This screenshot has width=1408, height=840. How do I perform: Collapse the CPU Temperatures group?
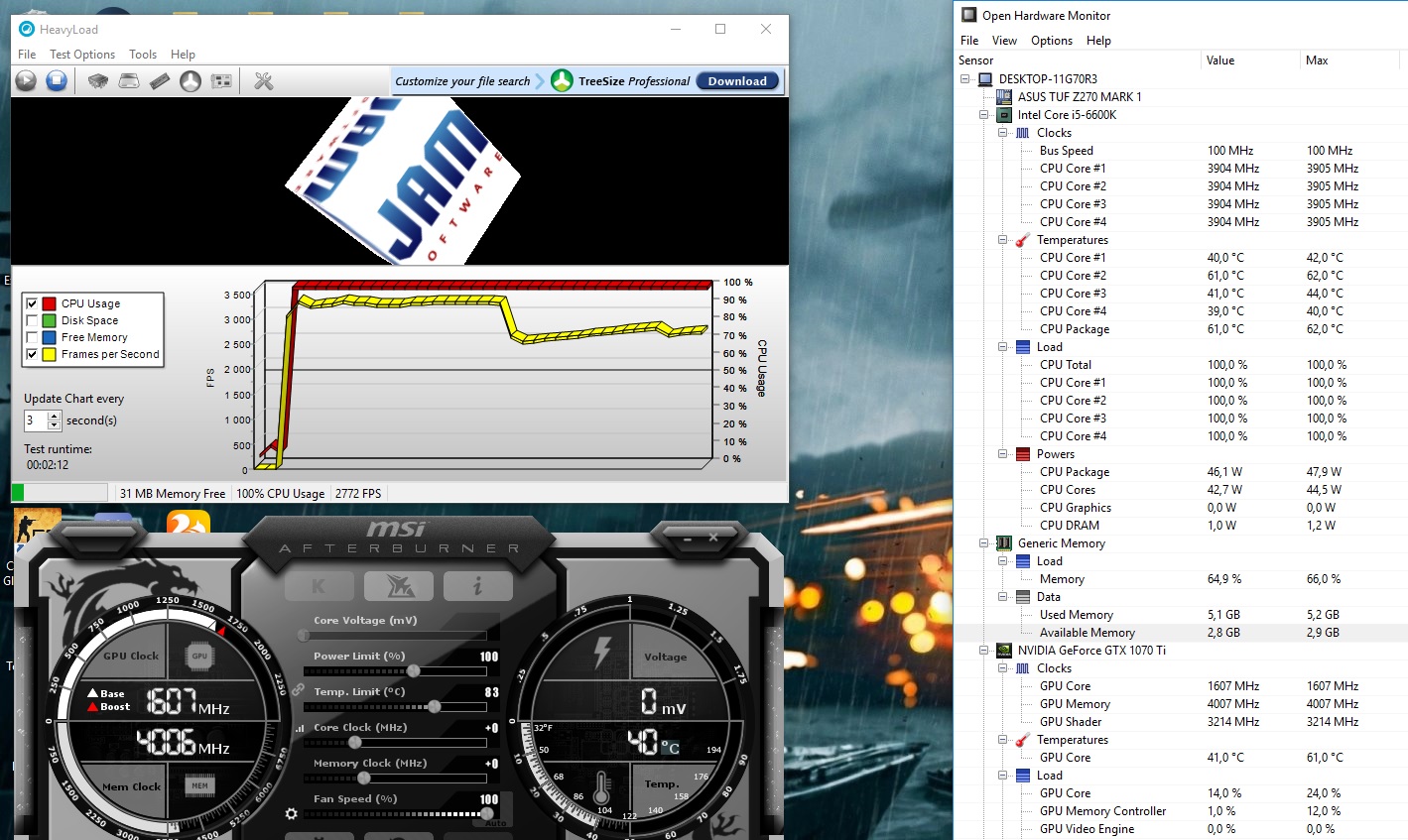click(1003, 240)
